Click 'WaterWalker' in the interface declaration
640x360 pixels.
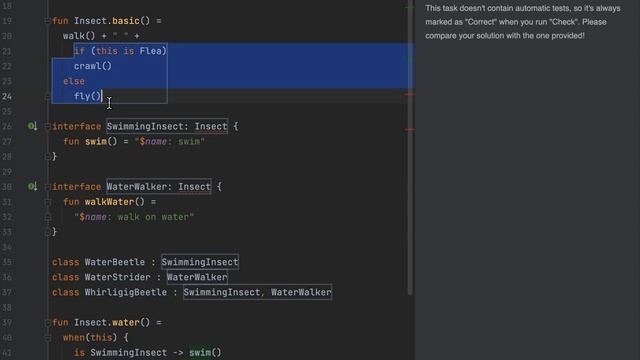[x=136, y=187]
